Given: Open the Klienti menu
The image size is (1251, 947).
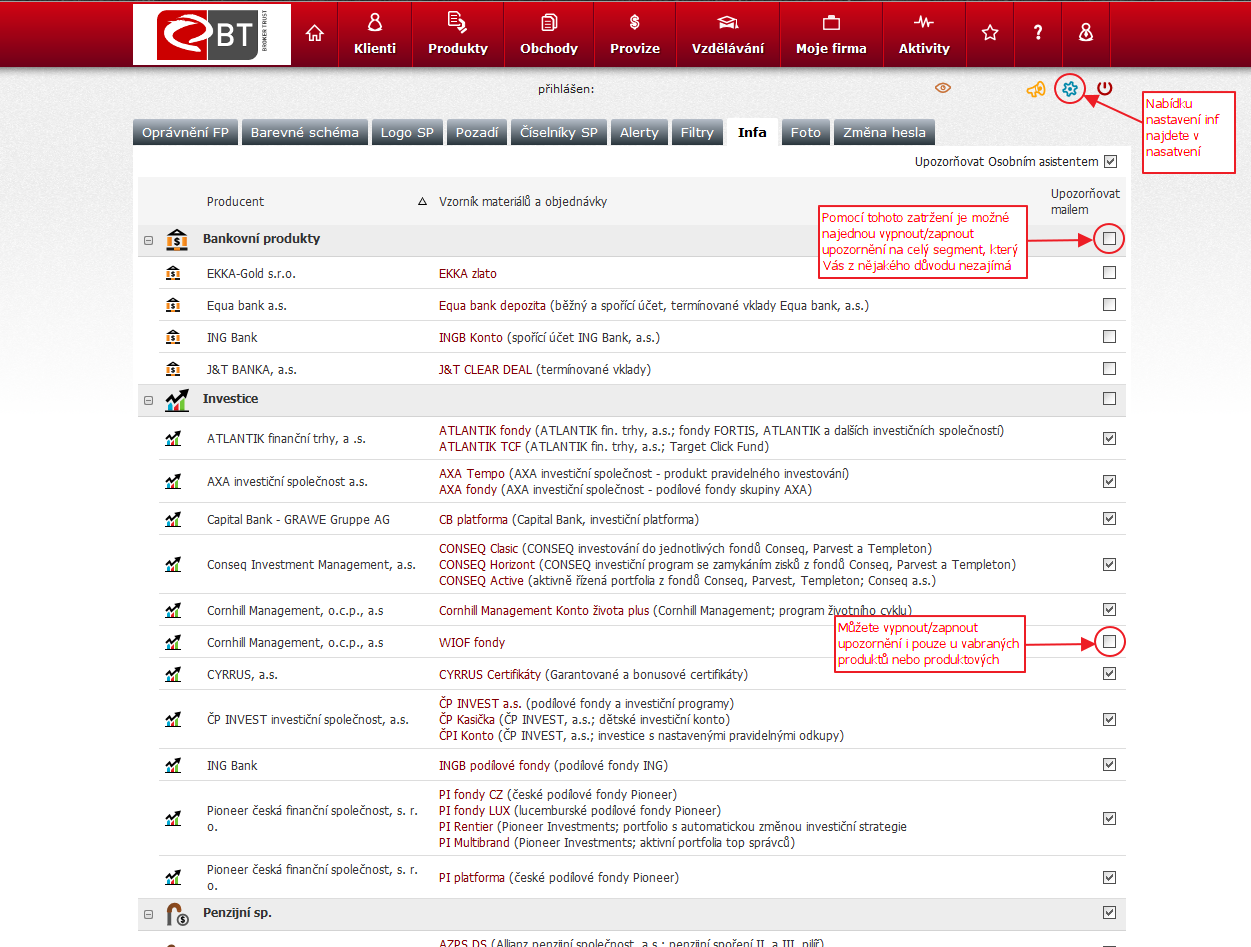Looking at the screenshot, I should click(375, 34).
